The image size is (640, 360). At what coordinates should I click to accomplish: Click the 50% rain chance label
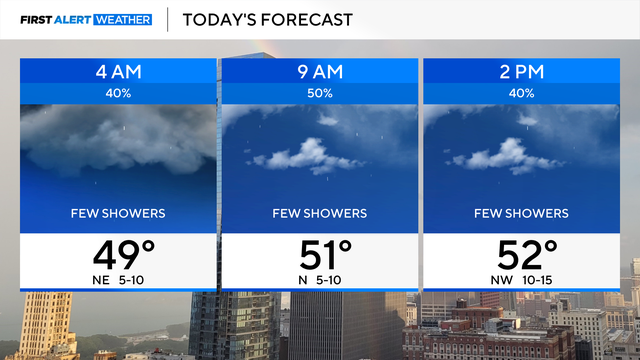[320, 93]
